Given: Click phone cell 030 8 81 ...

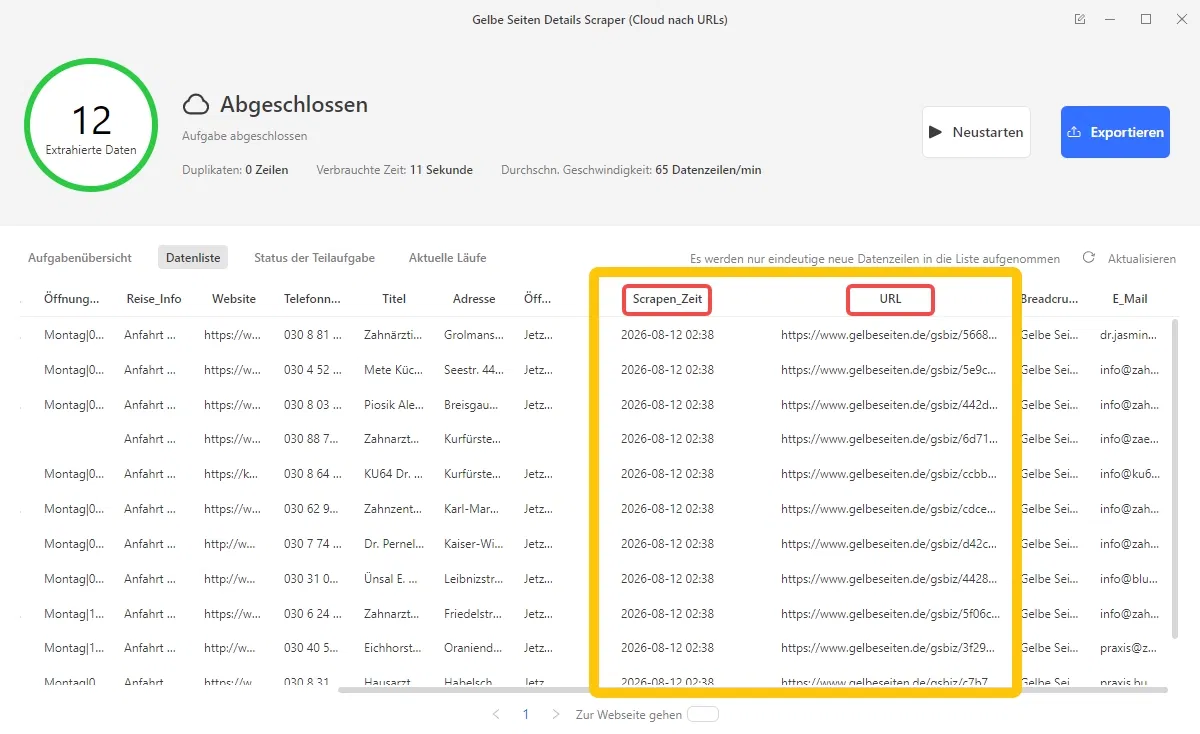Looking at the screenshot, I should pos(313,335).
